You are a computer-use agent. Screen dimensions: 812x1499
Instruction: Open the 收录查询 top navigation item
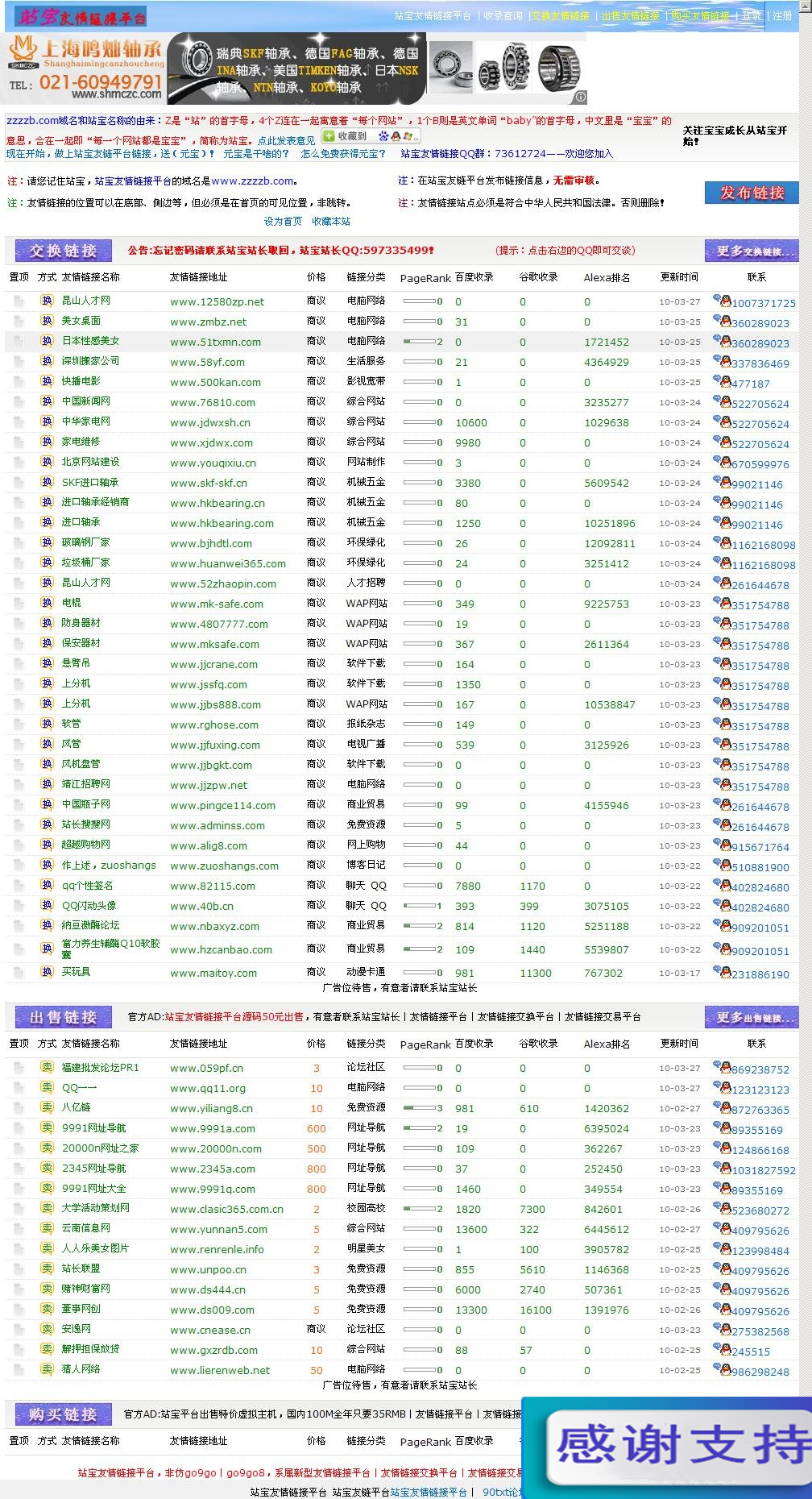[503, 16]
